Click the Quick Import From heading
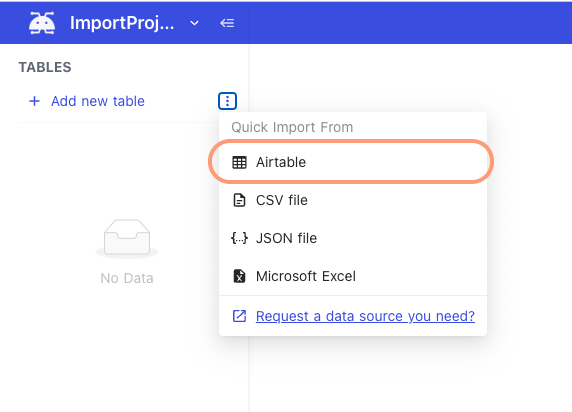 [292, 127]
